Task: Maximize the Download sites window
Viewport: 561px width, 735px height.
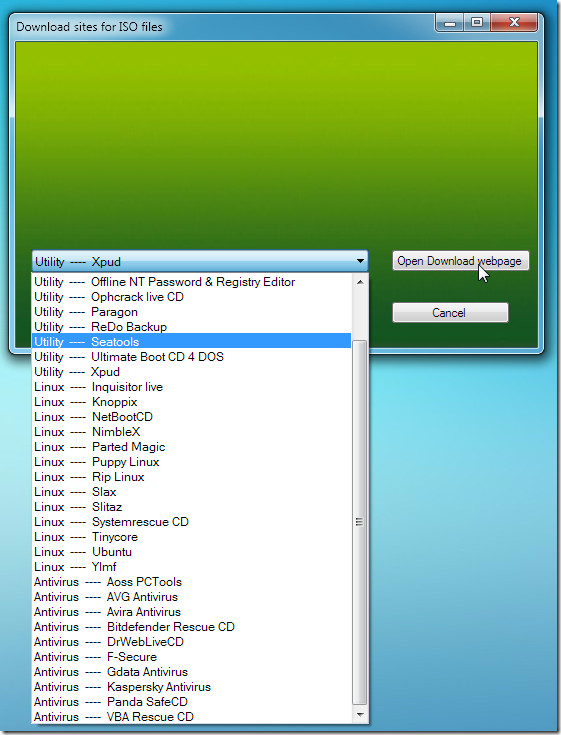Action: [x=477, y=22]
